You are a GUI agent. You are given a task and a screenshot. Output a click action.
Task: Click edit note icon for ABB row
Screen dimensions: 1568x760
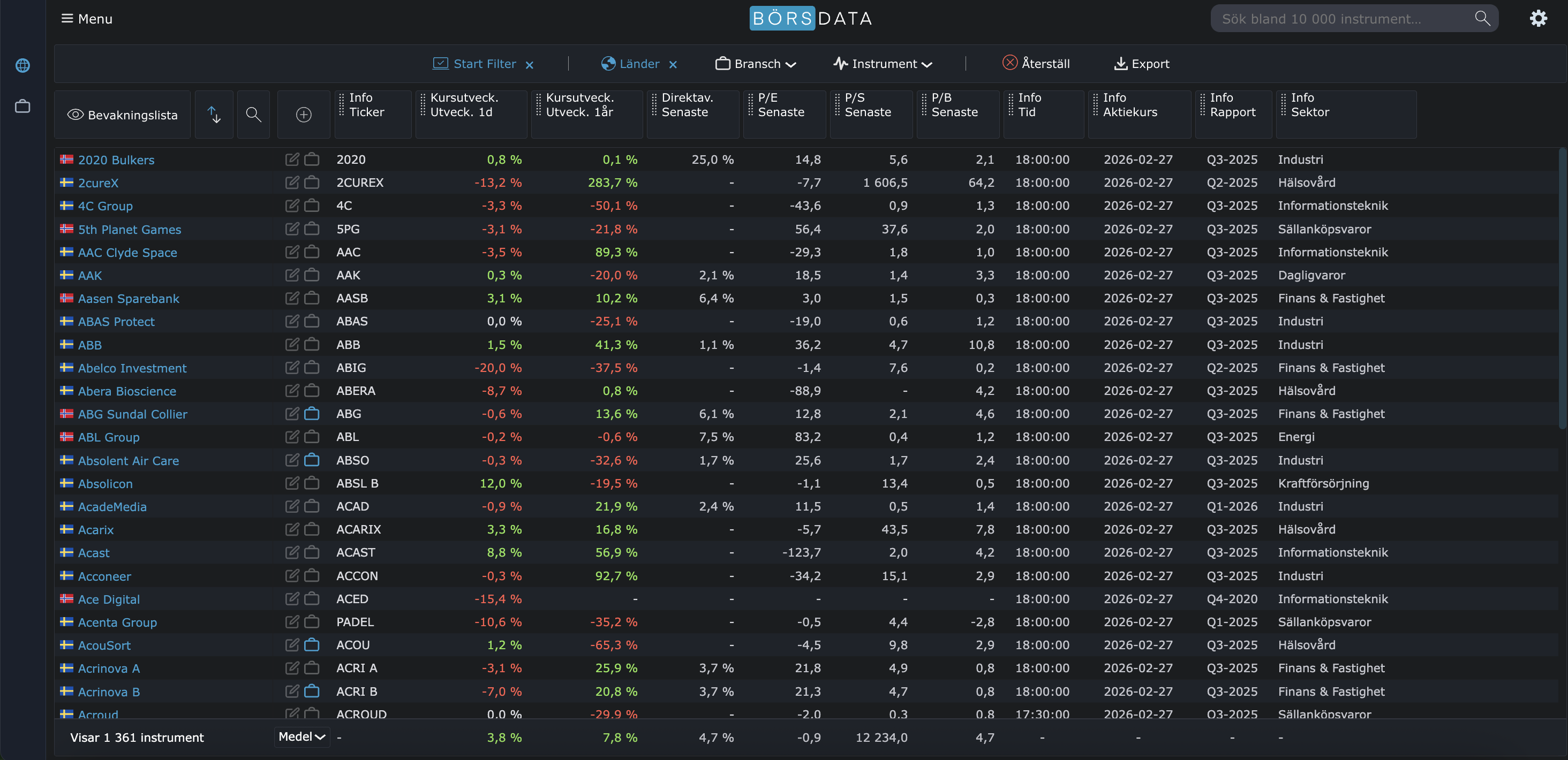(292, 344)
